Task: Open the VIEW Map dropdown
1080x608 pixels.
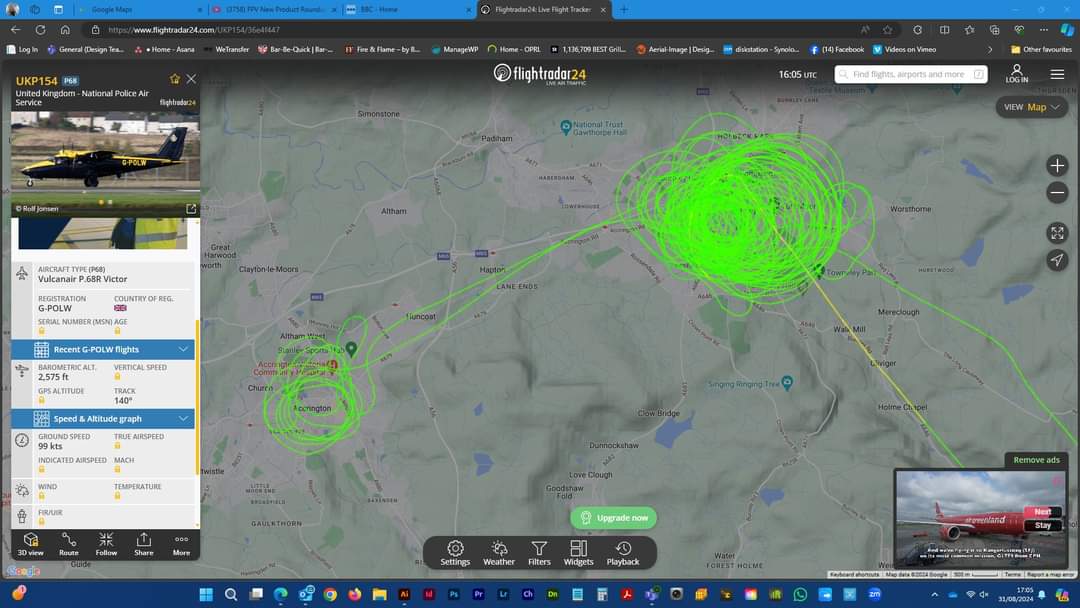Action: click(x=1031, y=107)
